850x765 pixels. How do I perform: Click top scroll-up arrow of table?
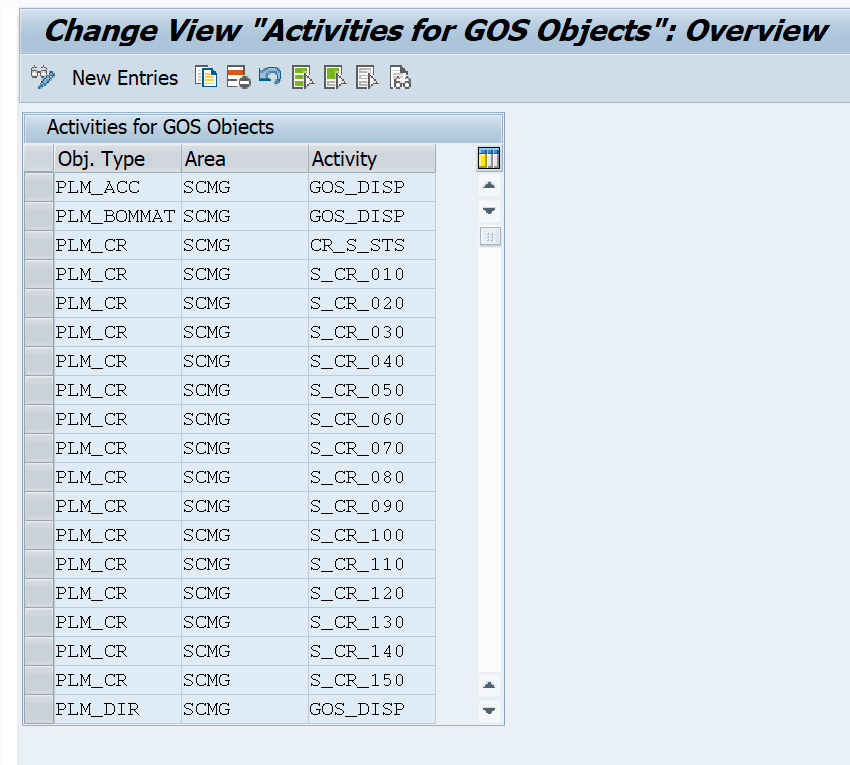tap(489, 185)
